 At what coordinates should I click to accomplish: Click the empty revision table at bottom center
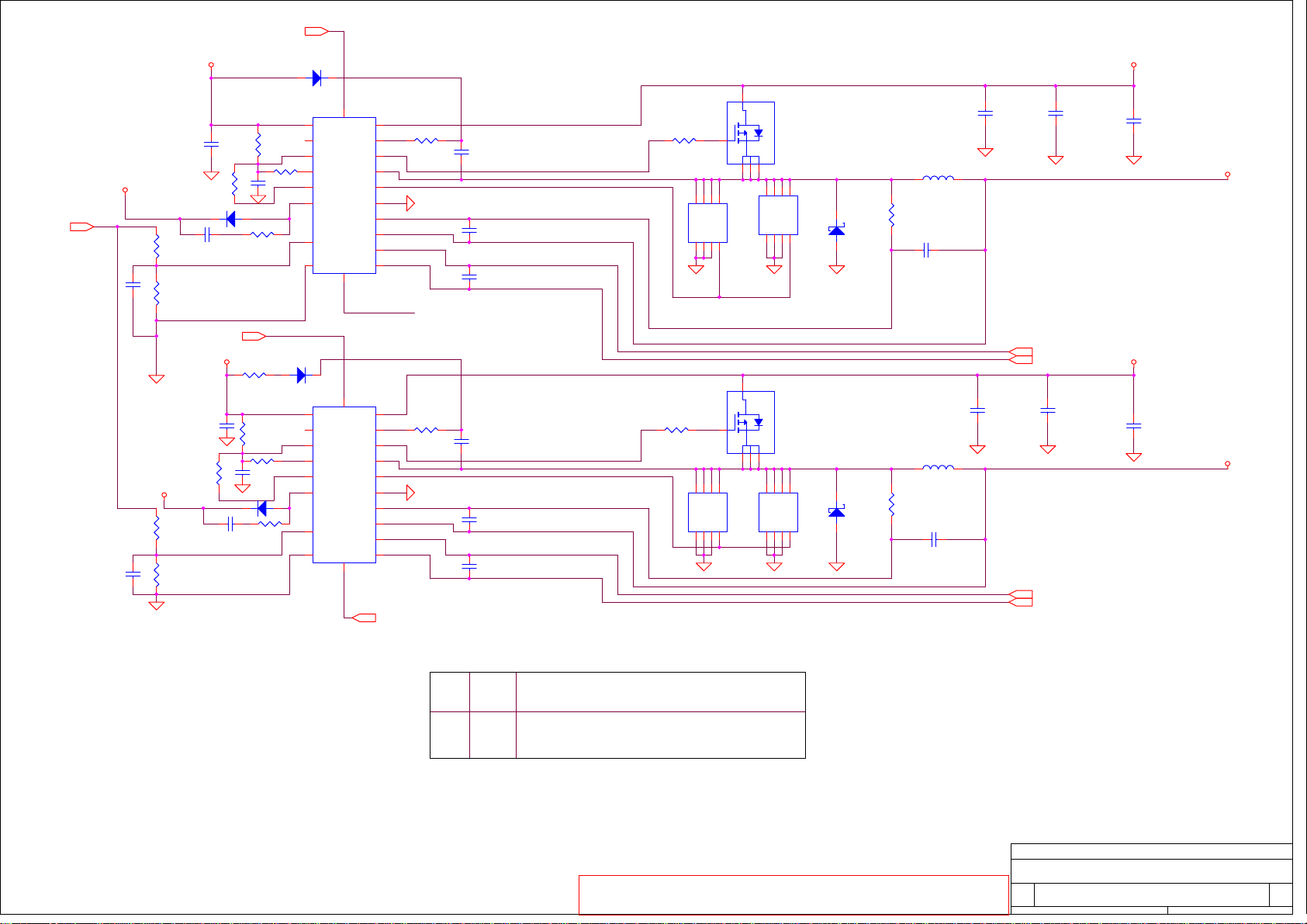point(617,715)
